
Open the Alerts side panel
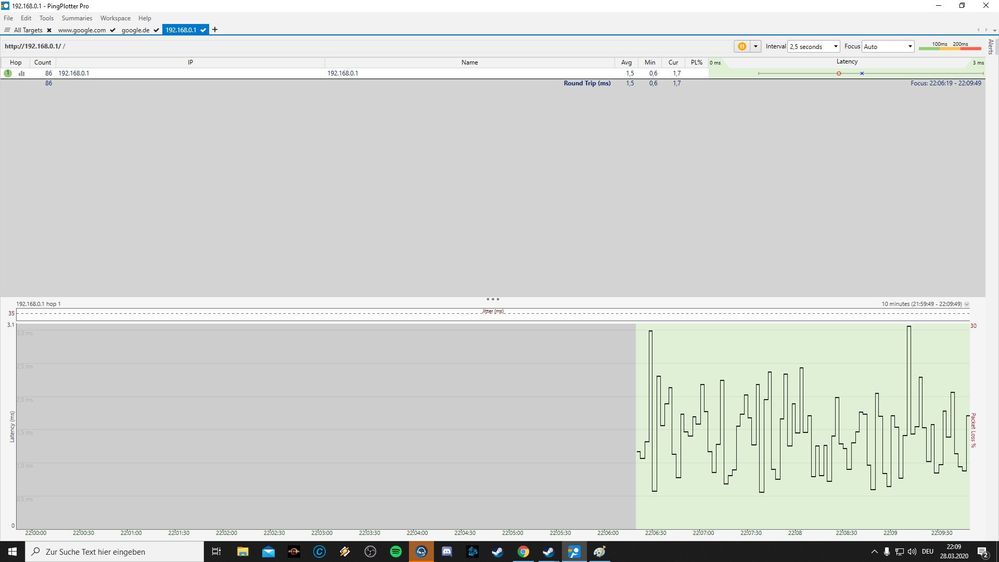[x=991, y=47]
